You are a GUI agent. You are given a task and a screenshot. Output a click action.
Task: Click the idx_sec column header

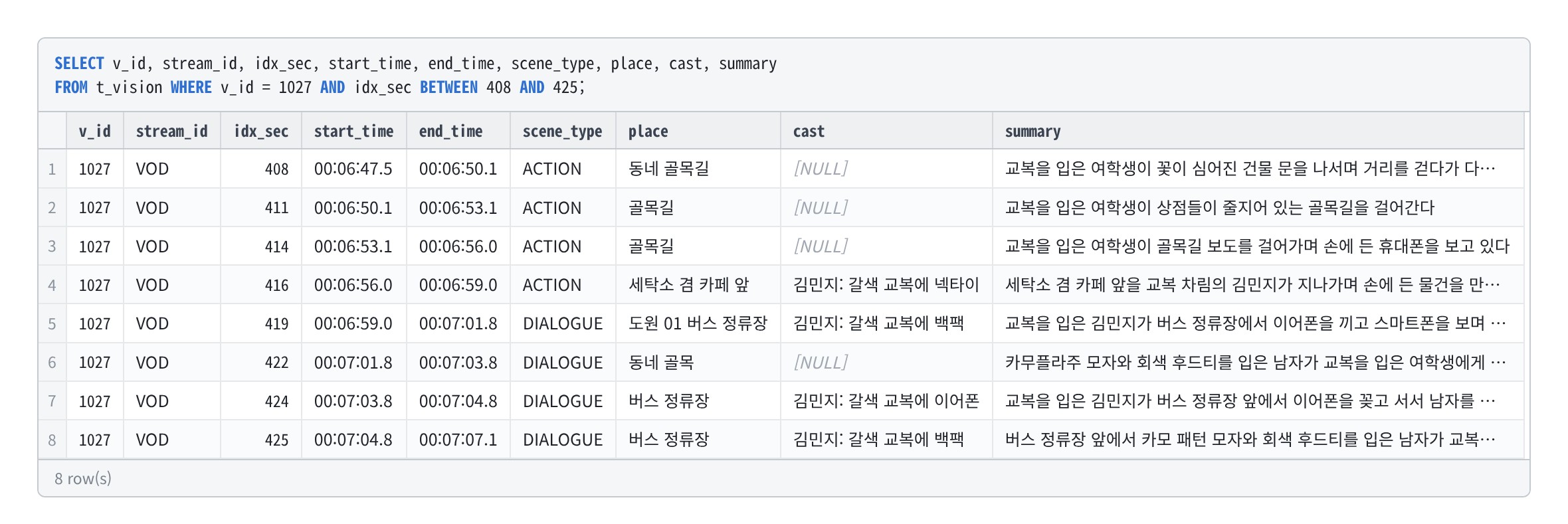click(261, 131)
